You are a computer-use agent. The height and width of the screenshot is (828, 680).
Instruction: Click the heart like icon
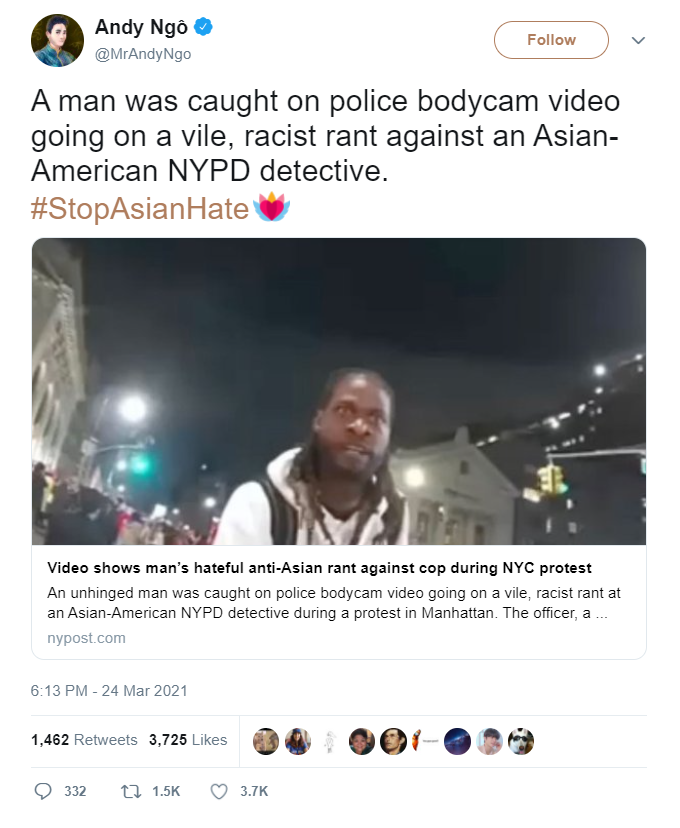[219, 791]
